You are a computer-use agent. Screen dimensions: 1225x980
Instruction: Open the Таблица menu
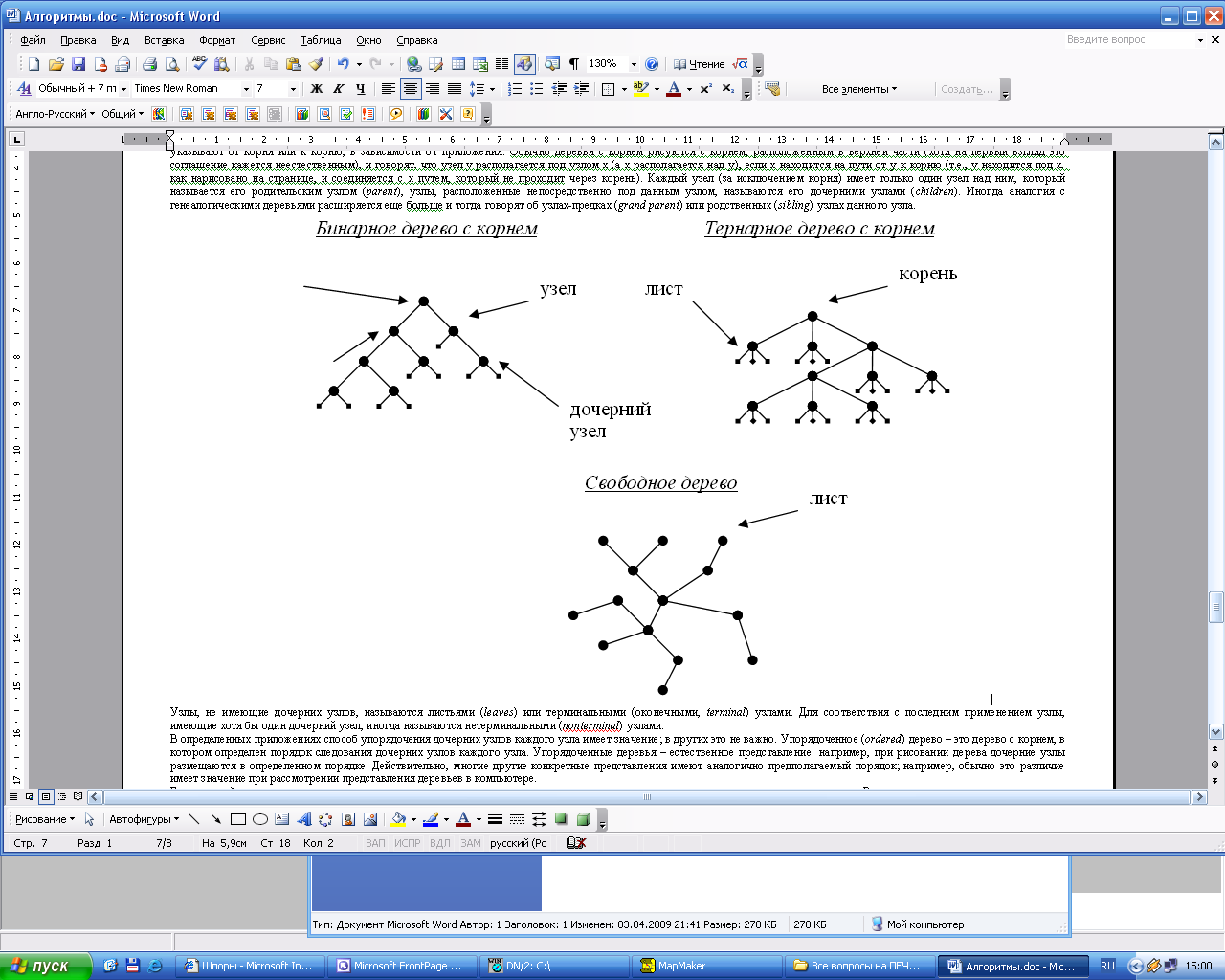(321, 40)
